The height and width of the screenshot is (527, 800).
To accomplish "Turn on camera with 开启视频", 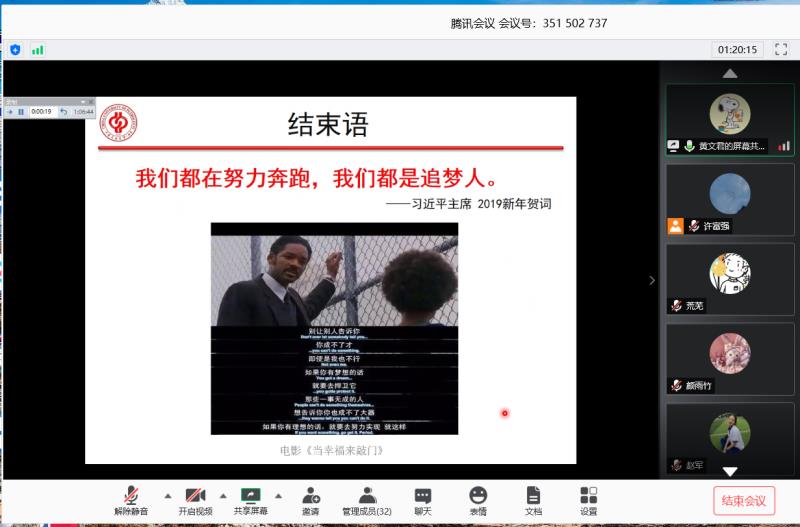I will click(195, 500).
